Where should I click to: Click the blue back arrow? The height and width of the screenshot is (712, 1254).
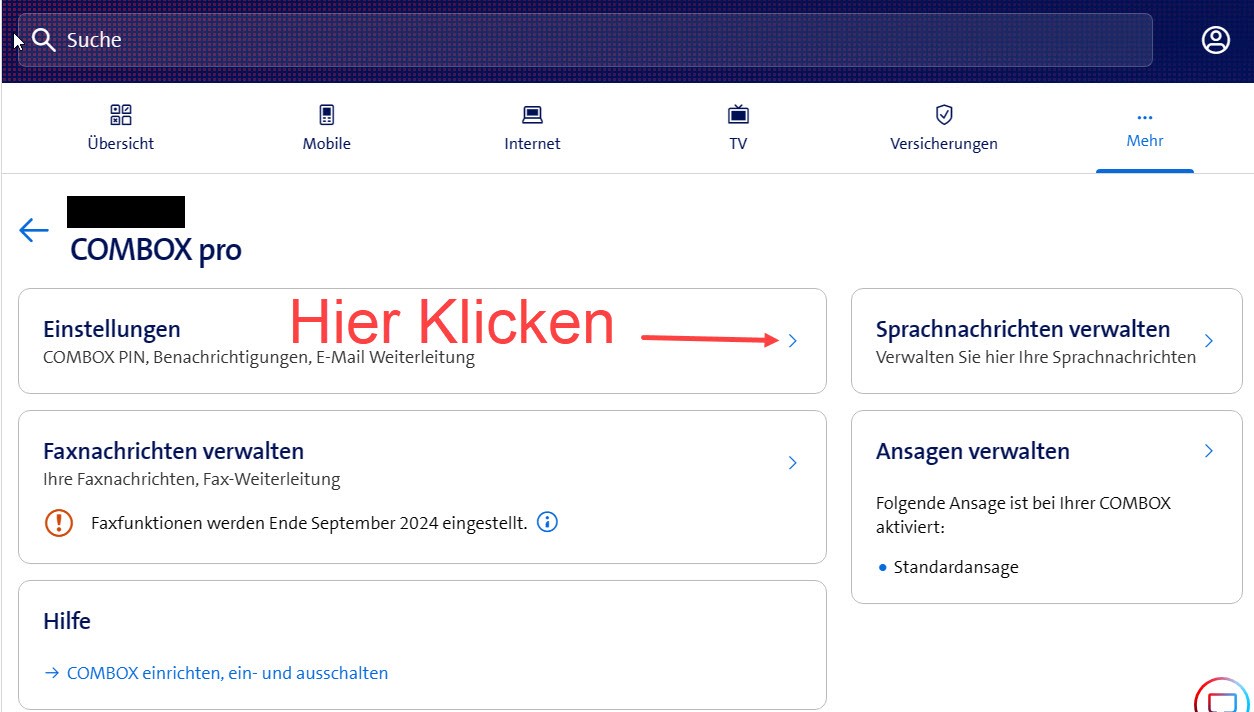click(33, 231)
